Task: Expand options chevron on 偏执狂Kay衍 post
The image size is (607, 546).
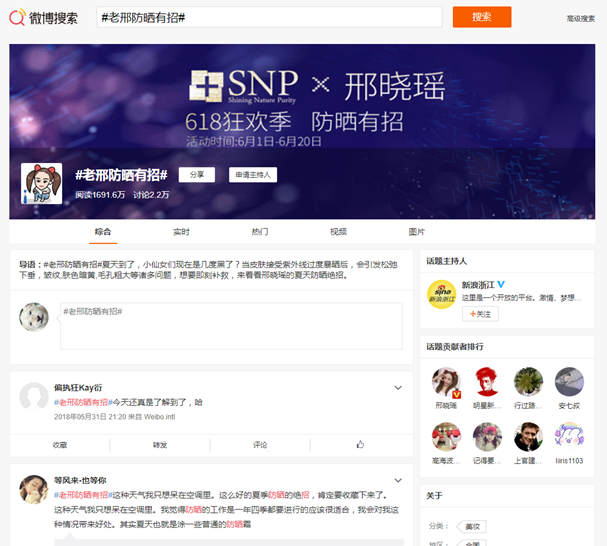Action: click(x=398, y=388)
